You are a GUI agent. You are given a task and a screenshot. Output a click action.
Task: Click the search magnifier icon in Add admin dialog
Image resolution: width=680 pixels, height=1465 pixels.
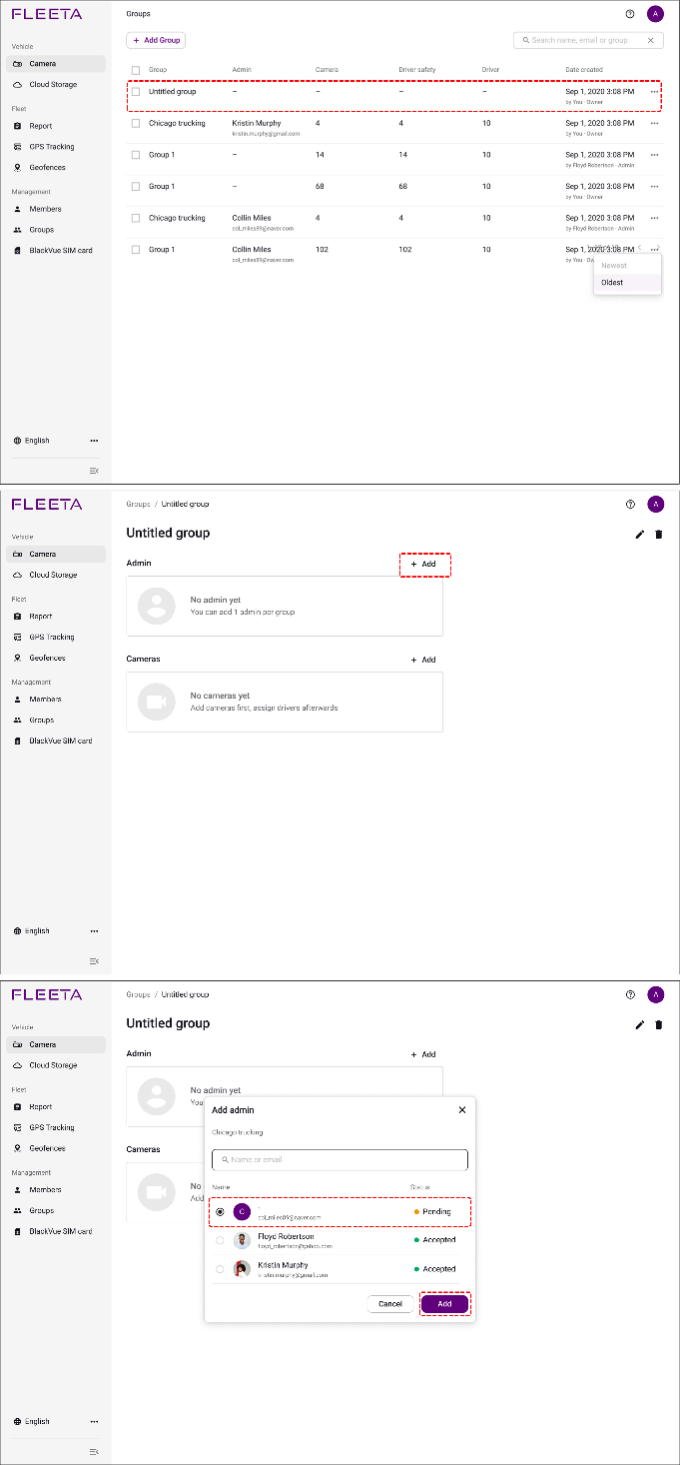pos(225,1160)
